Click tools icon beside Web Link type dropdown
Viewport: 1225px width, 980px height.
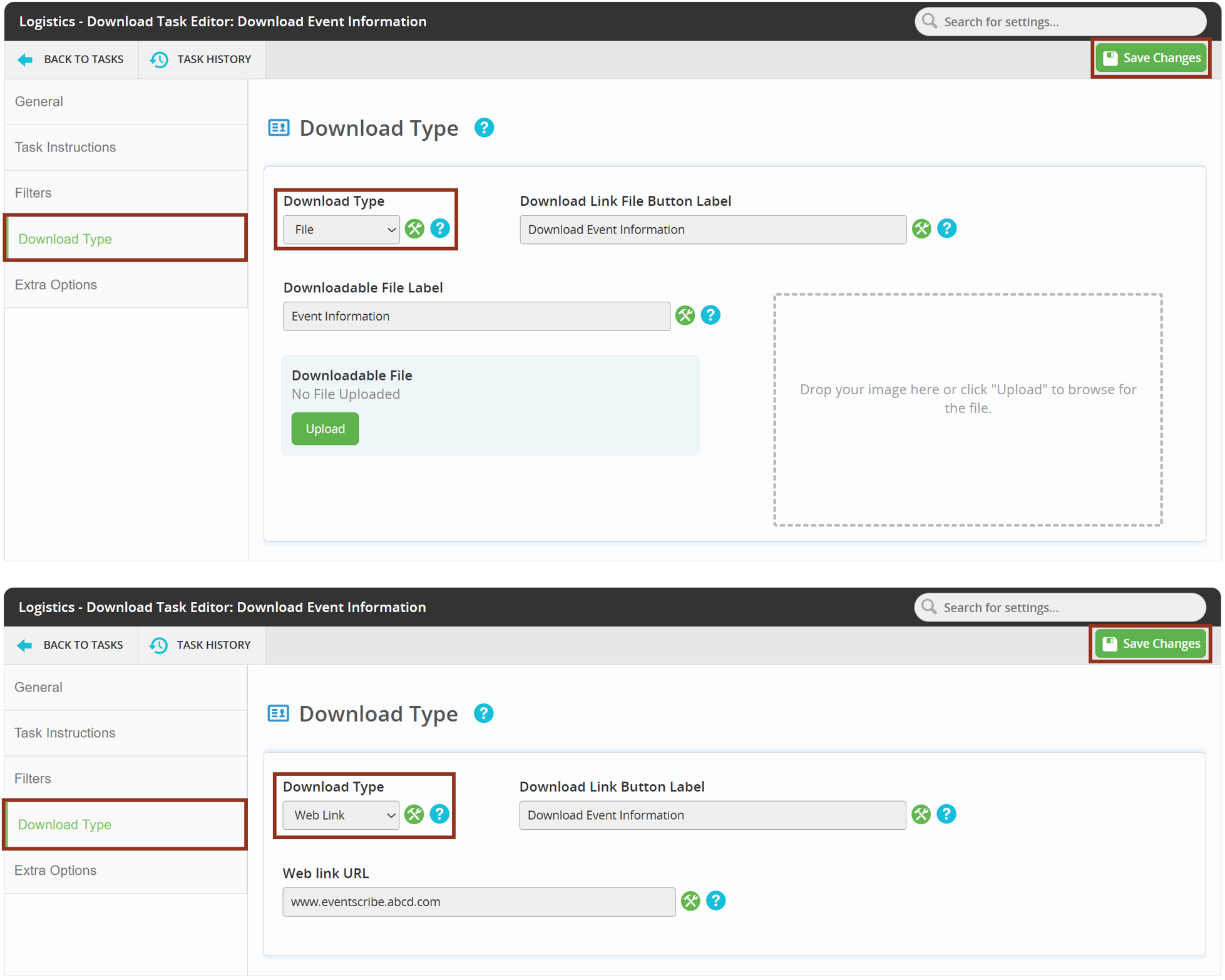(x=414, y=815)
